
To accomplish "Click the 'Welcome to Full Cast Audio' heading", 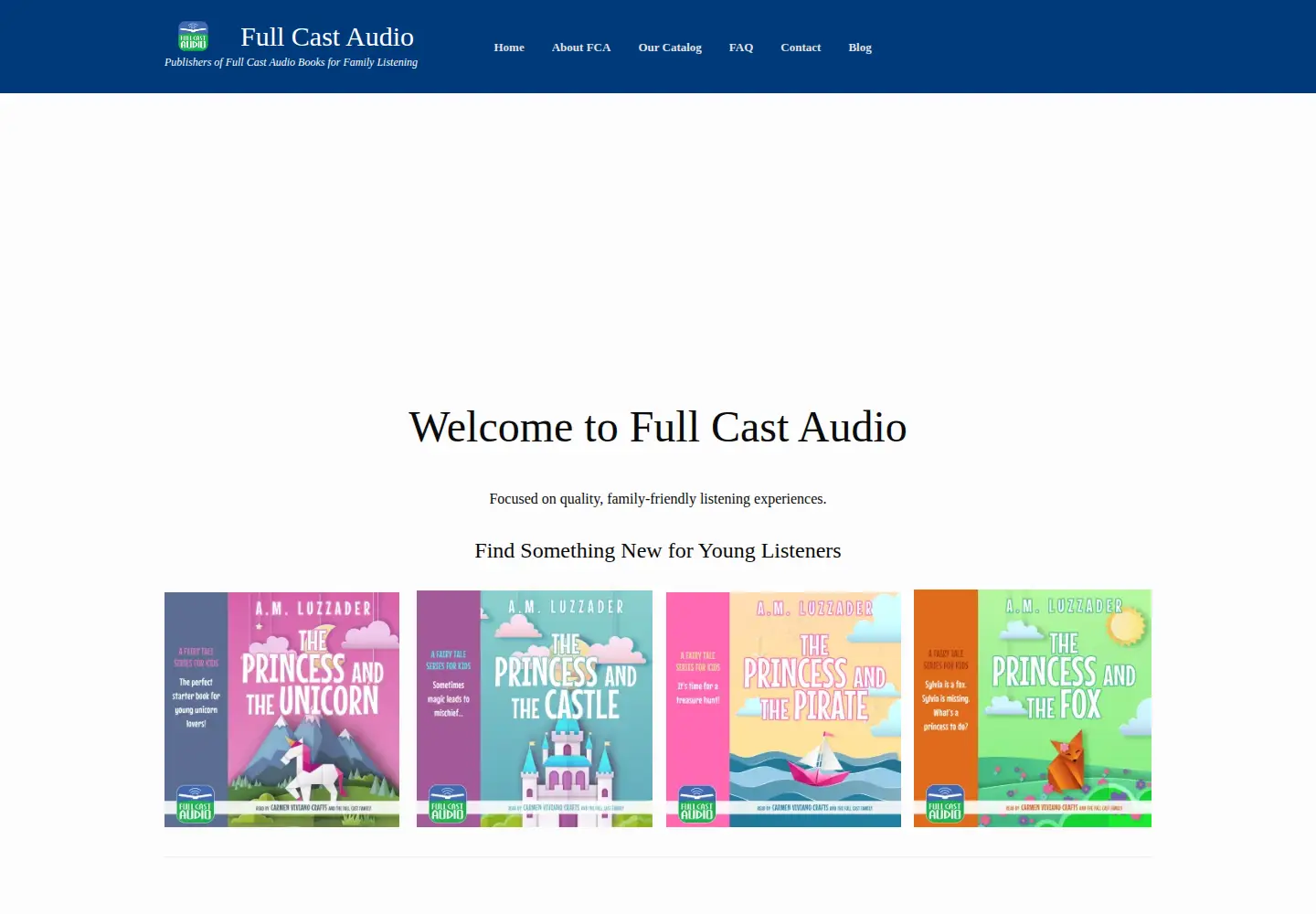I will click(658, 427).
